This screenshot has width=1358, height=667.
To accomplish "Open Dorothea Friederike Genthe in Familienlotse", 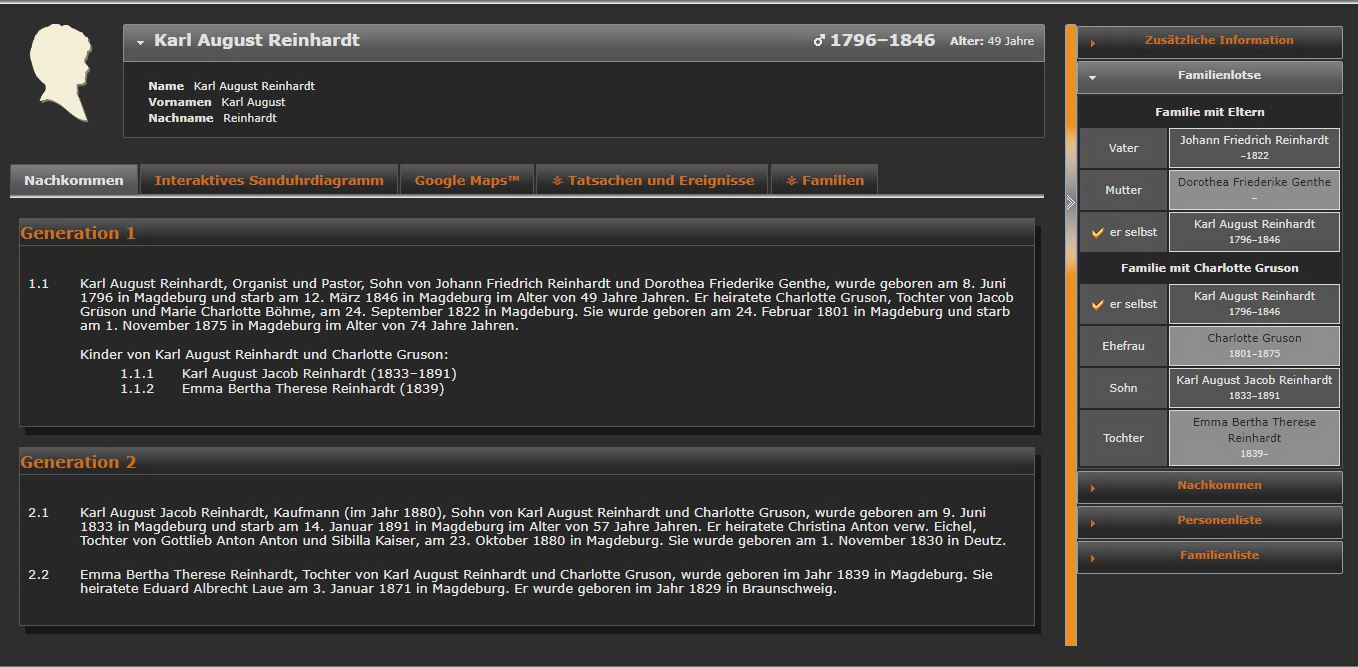I will tap(1254, 190).
